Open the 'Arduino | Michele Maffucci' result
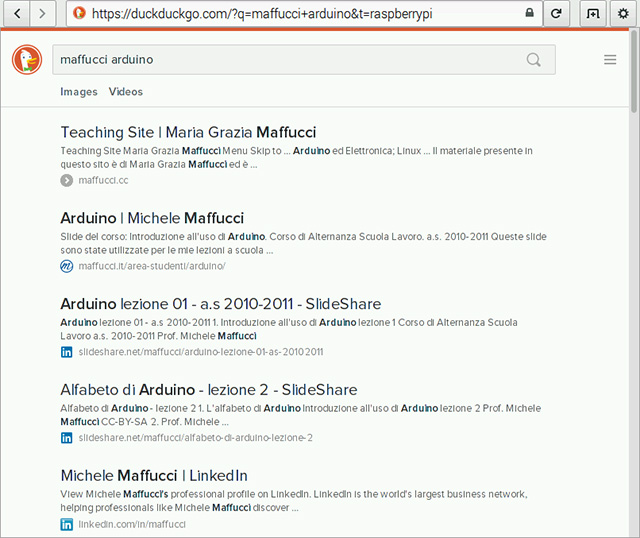This screenshot has height=538, width=640. [152, 218]
